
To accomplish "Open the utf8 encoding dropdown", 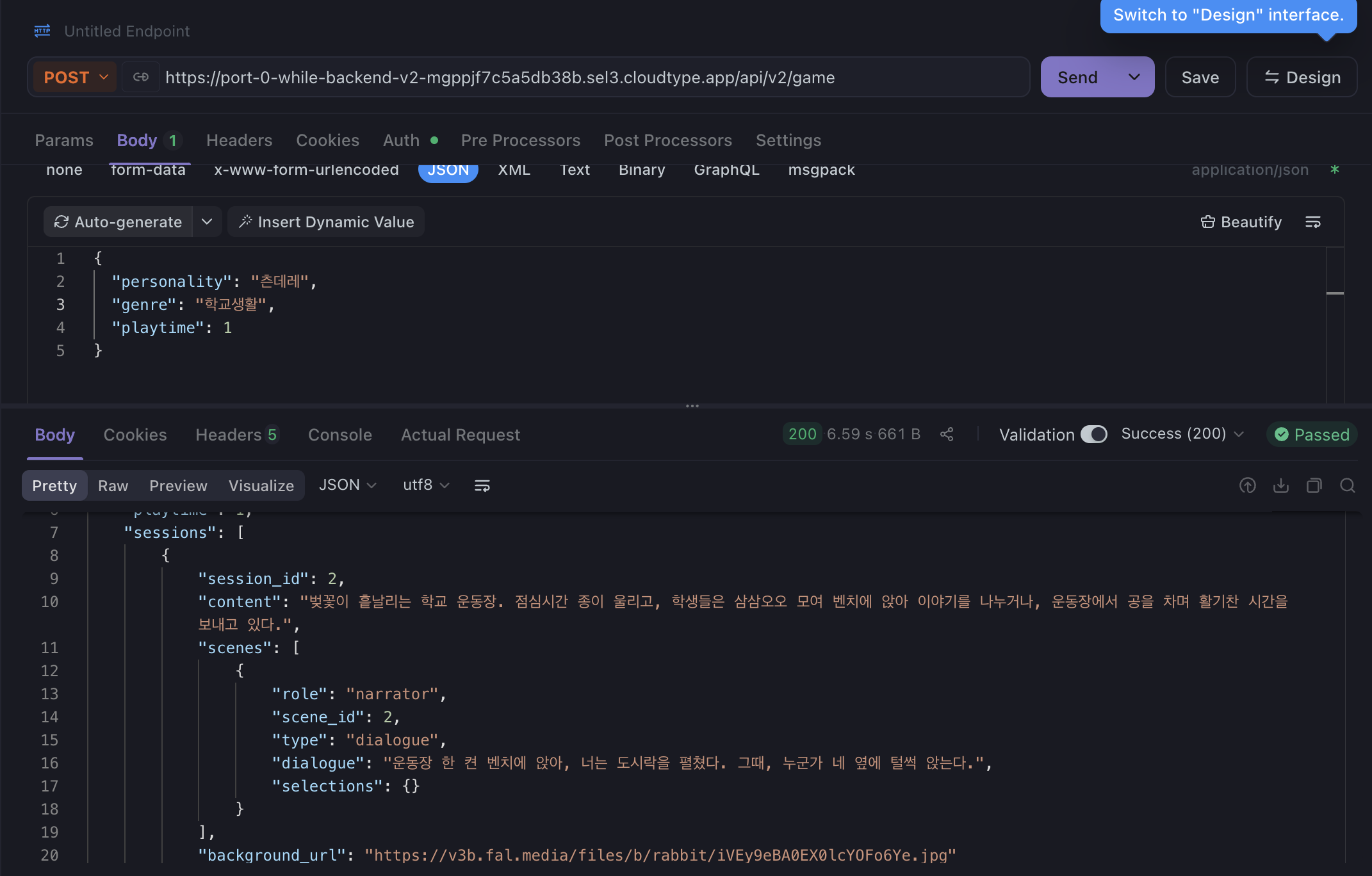I will coord(427,485).
